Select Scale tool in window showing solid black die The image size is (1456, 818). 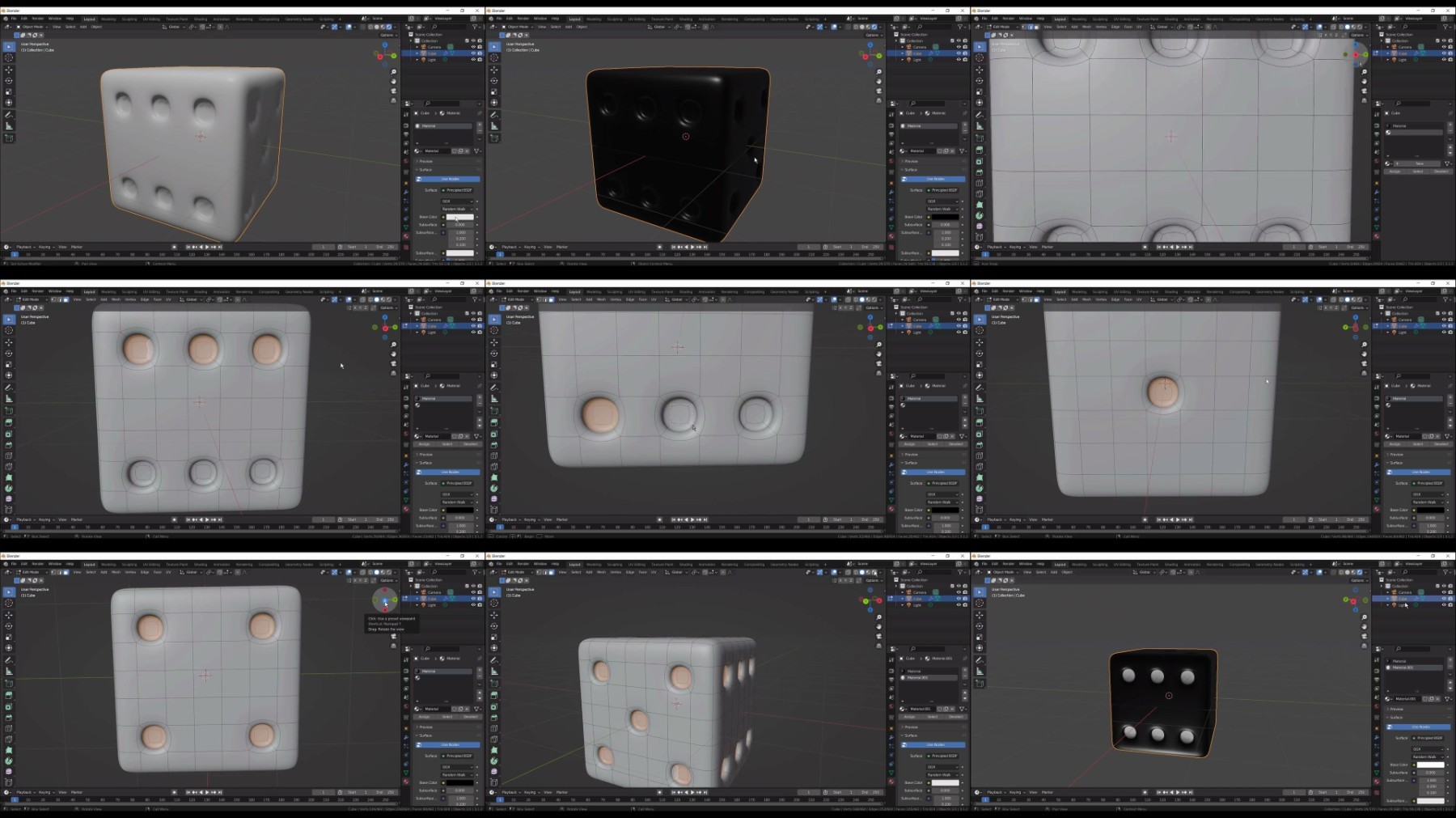(494, 91)
